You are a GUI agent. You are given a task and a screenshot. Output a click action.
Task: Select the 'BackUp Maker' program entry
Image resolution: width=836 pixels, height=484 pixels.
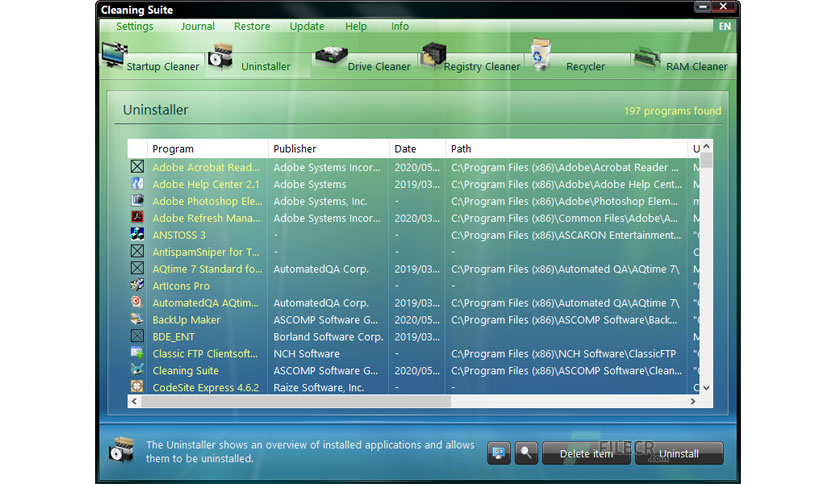pyautogui.click(x=186, y=320)
